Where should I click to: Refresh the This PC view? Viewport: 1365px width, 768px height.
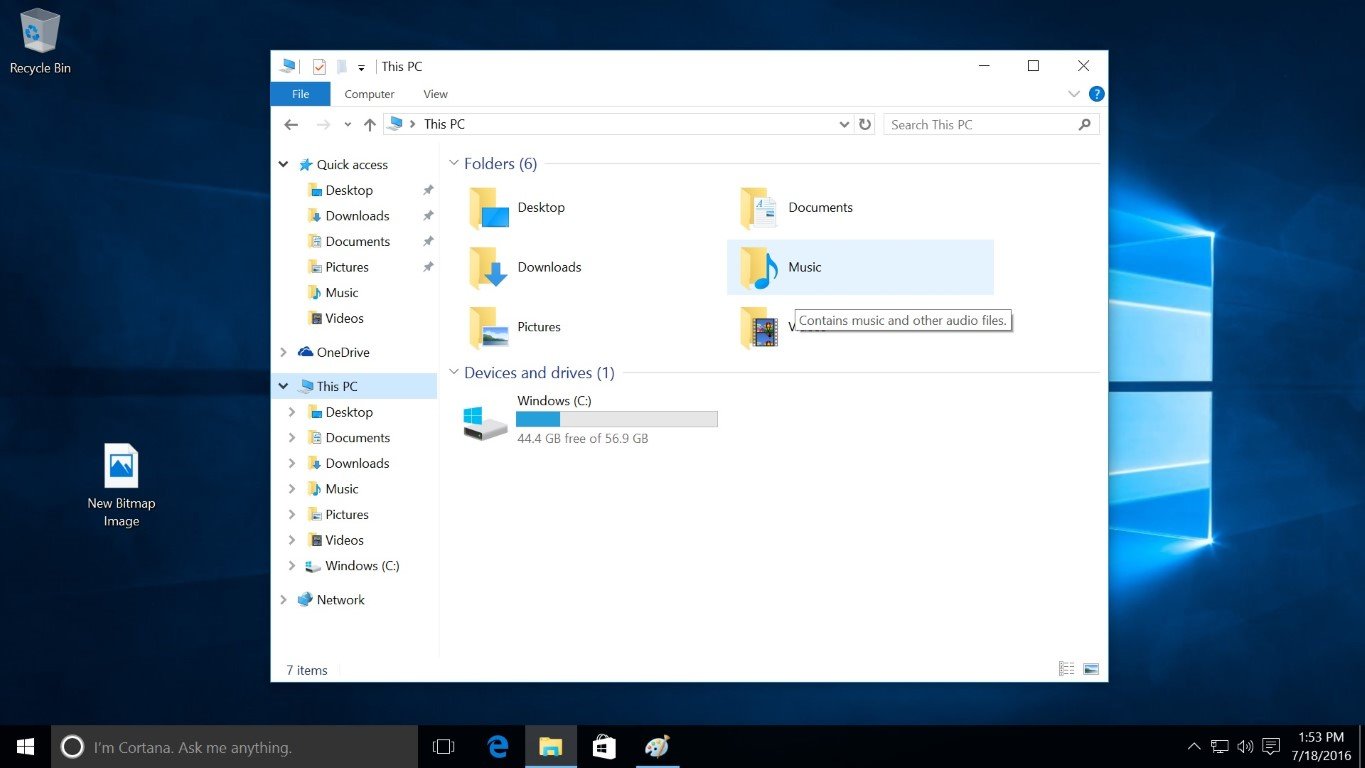(x=865, y=125)
